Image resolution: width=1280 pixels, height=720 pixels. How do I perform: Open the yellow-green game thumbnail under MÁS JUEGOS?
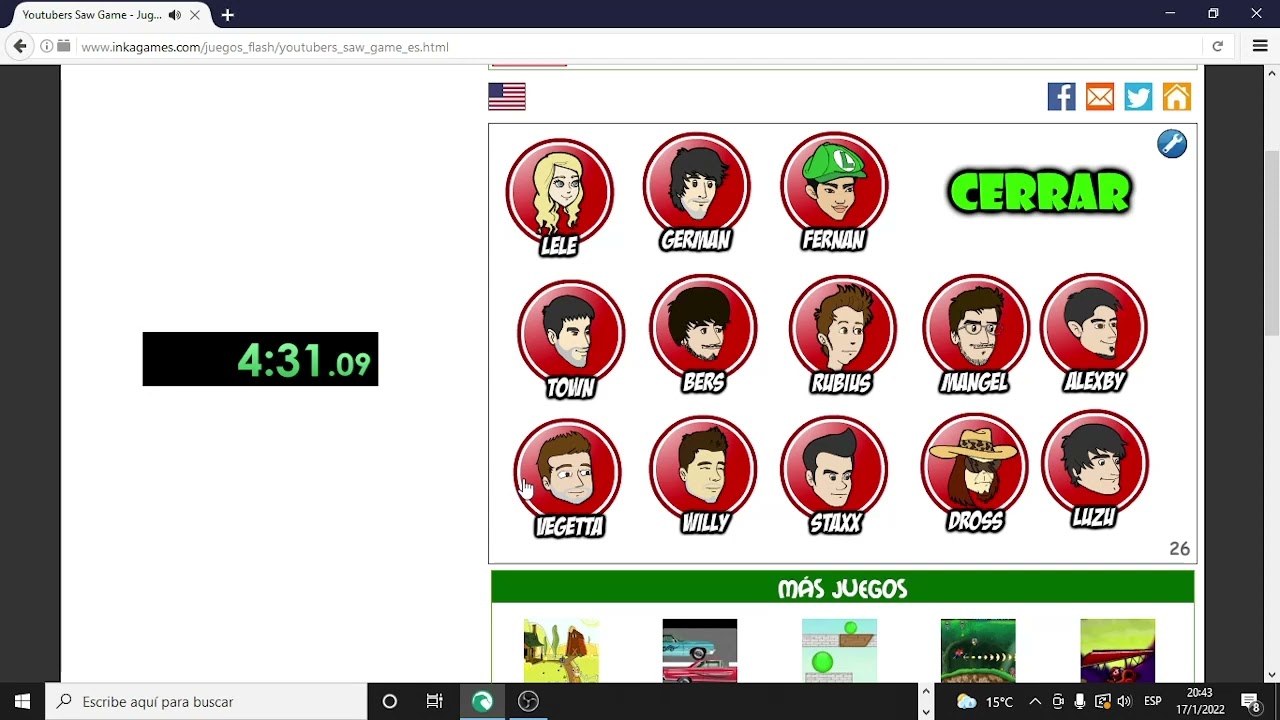click(1117, 651)
